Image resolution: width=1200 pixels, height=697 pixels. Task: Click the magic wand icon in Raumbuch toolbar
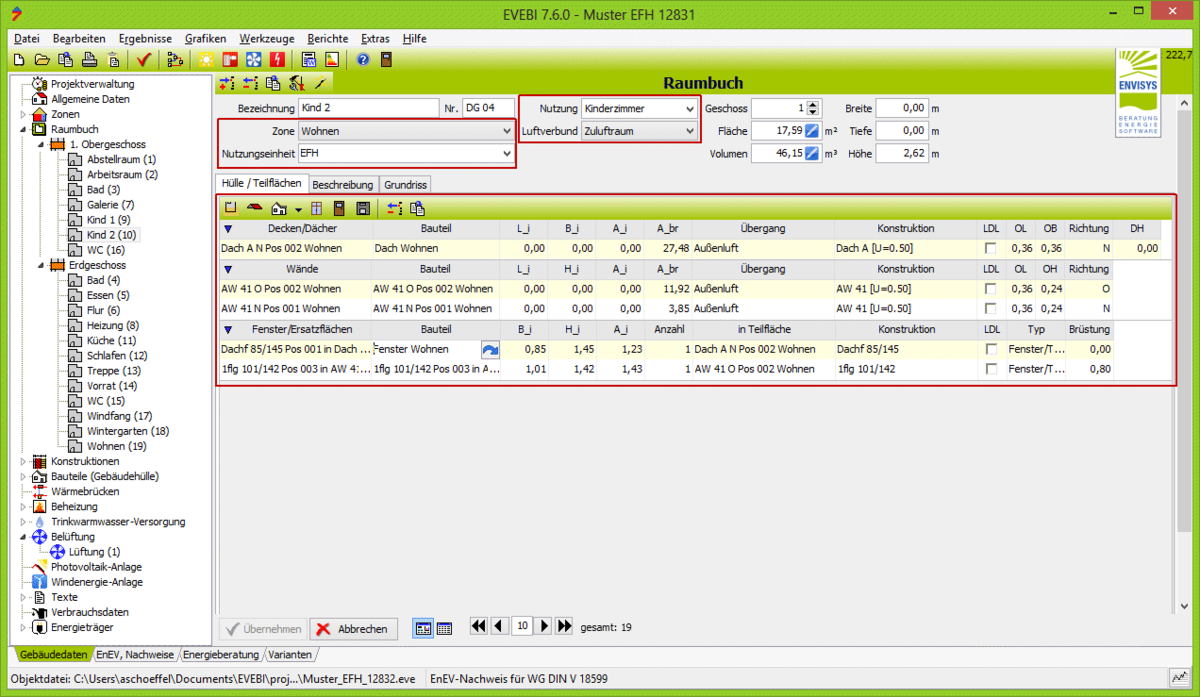click(320, 83)
